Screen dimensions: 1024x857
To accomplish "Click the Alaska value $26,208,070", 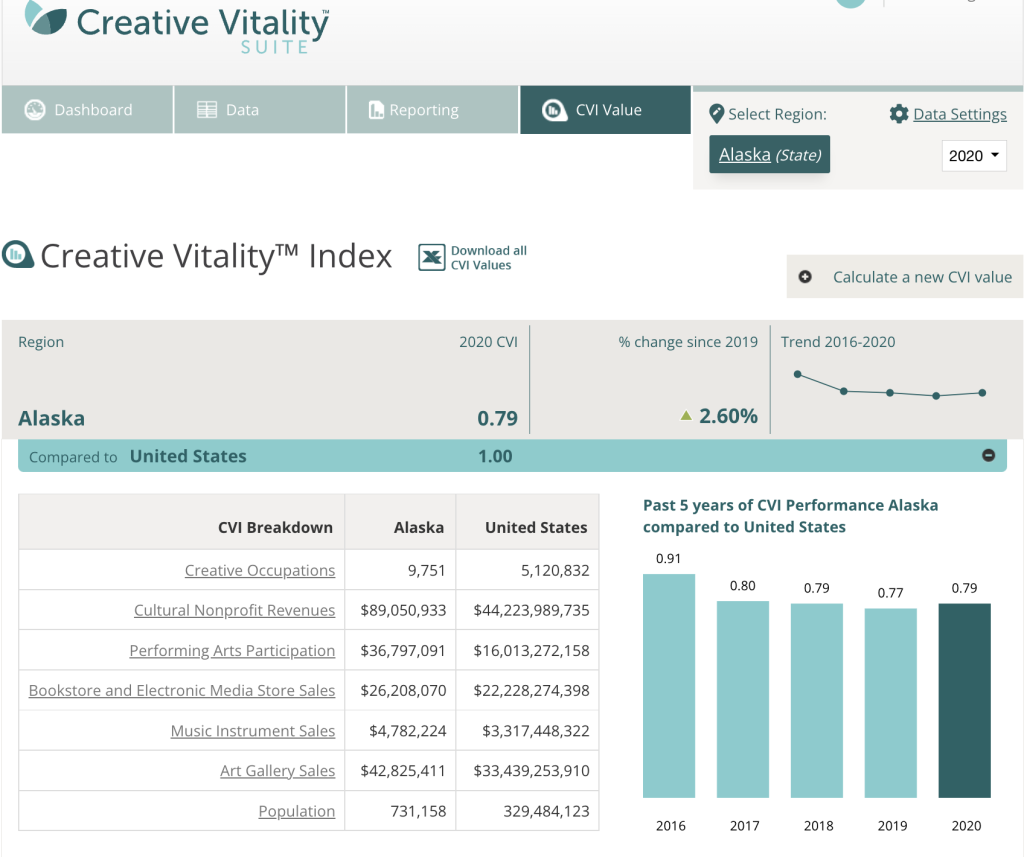I will (x=403, y=690).
